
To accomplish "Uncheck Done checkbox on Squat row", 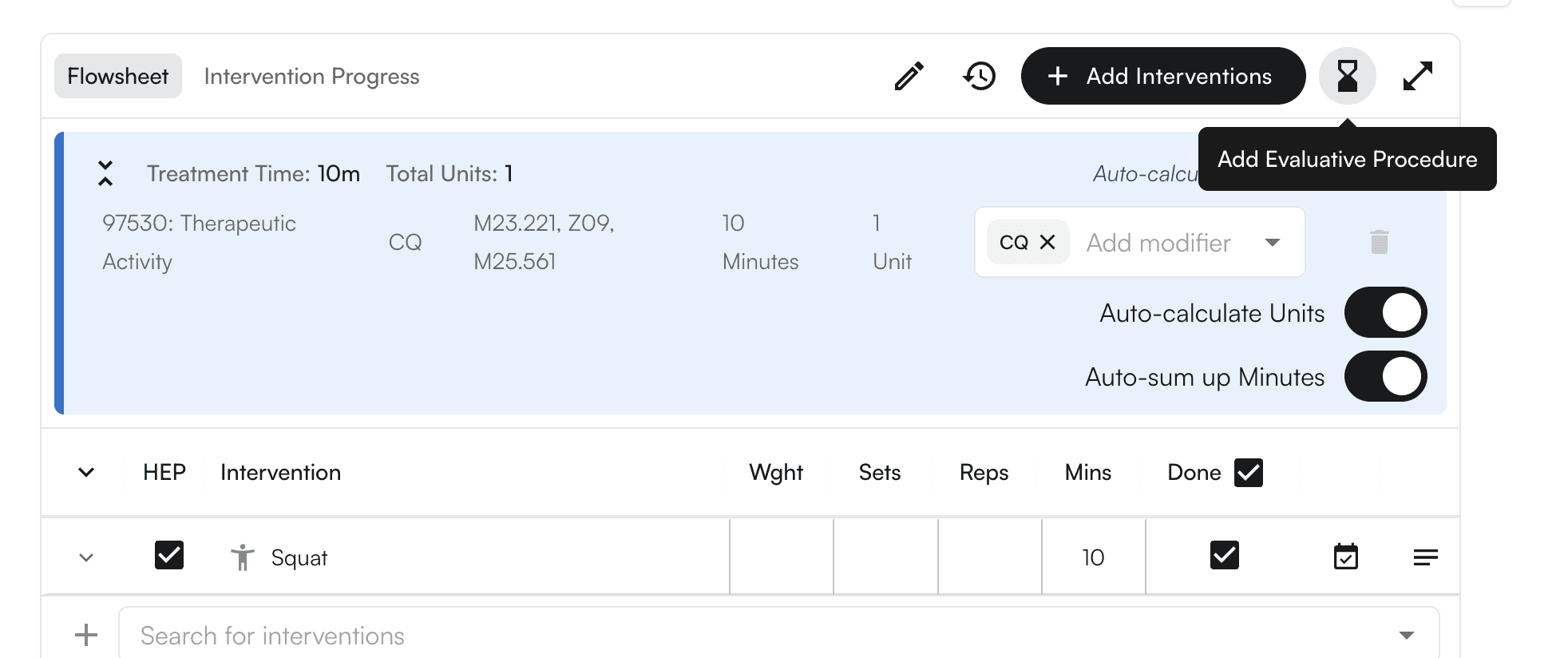I will pyautogui.click(x=1224, y=555).
